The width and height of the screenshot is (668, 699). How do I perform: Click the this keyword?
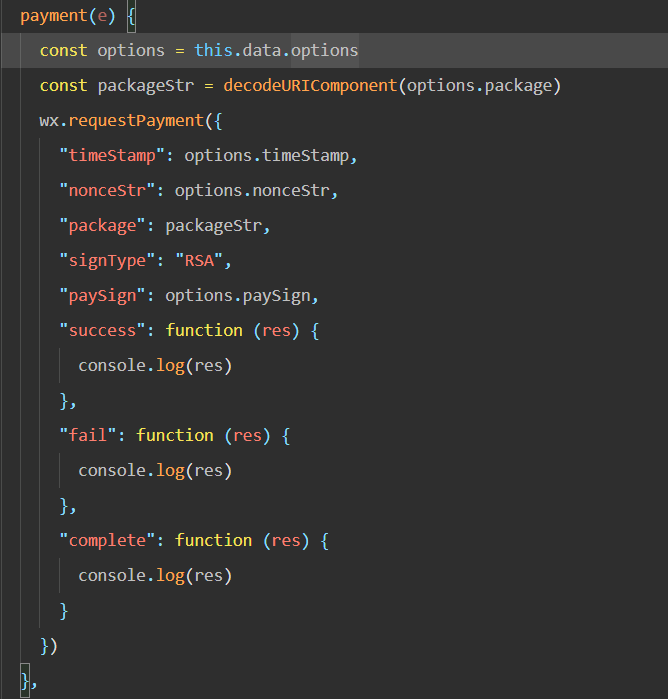[214, 50]
